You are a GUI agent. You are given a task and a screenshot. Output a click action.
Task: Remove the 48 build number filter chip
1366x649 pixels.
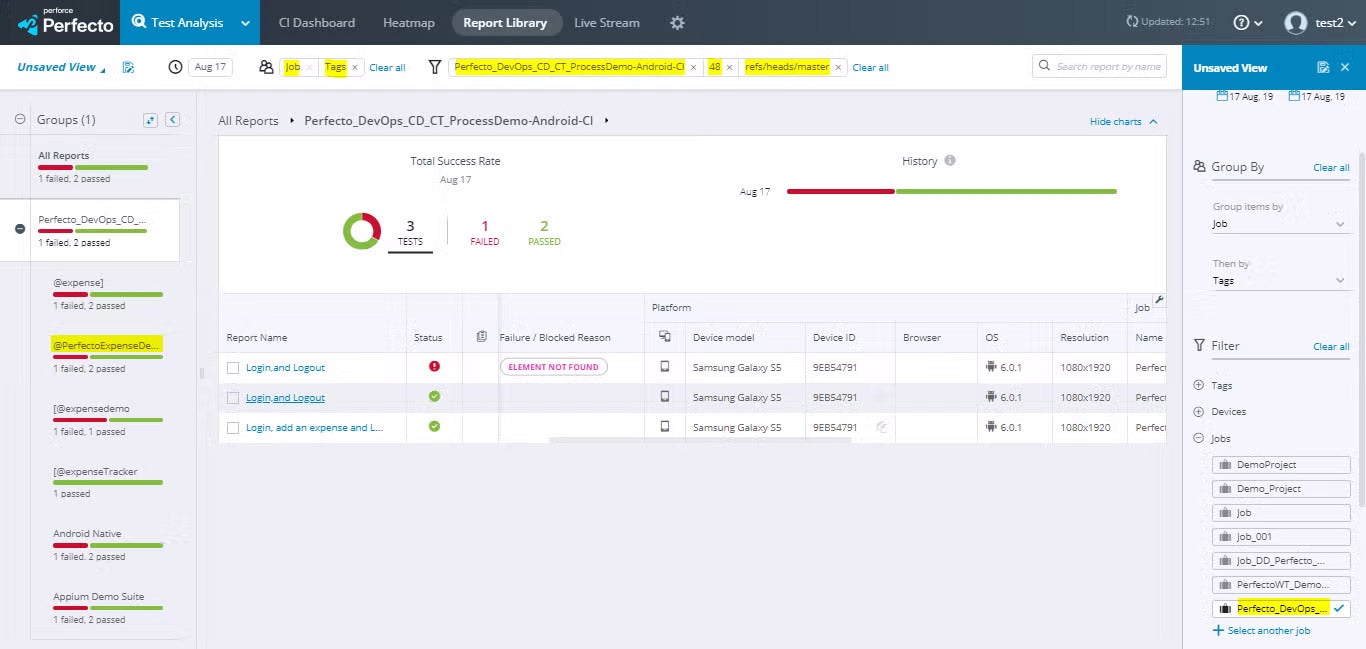click(x=729, y=67)
